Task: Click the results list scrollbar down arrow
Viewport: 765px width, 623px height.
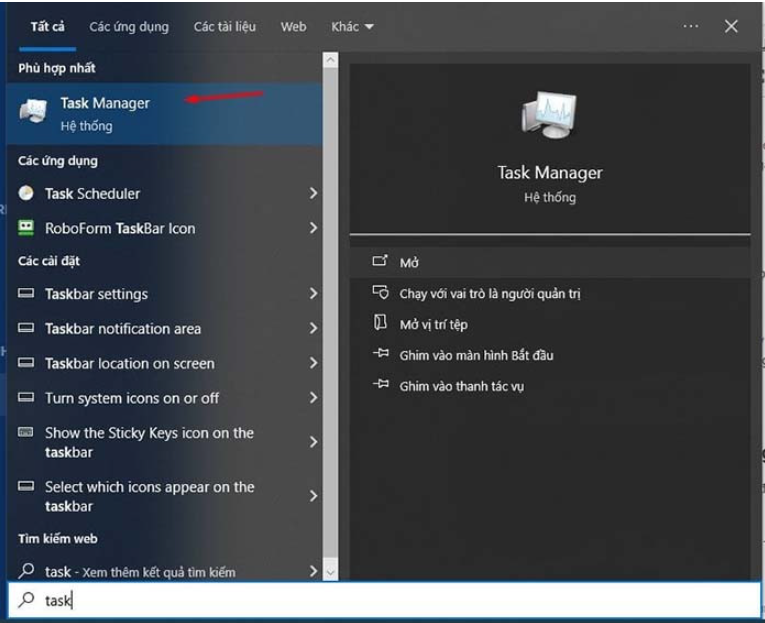Action: (x=331, y=572)
